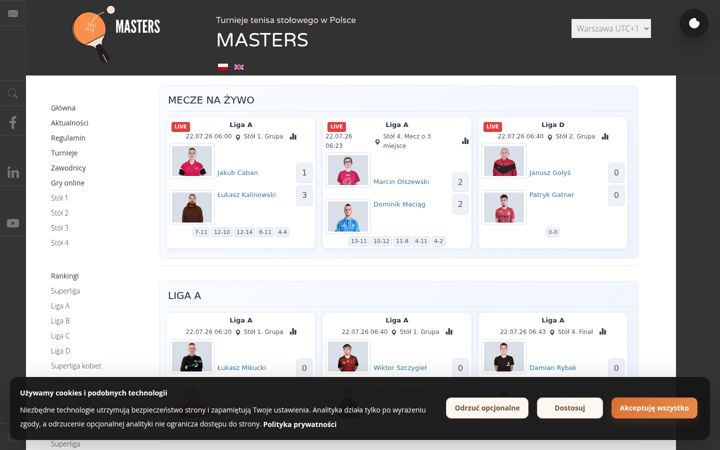Click location pin for Stół 4 Mecz o 3 miejsce
Viewport: 720px width, 450px height.
[377, 141]
